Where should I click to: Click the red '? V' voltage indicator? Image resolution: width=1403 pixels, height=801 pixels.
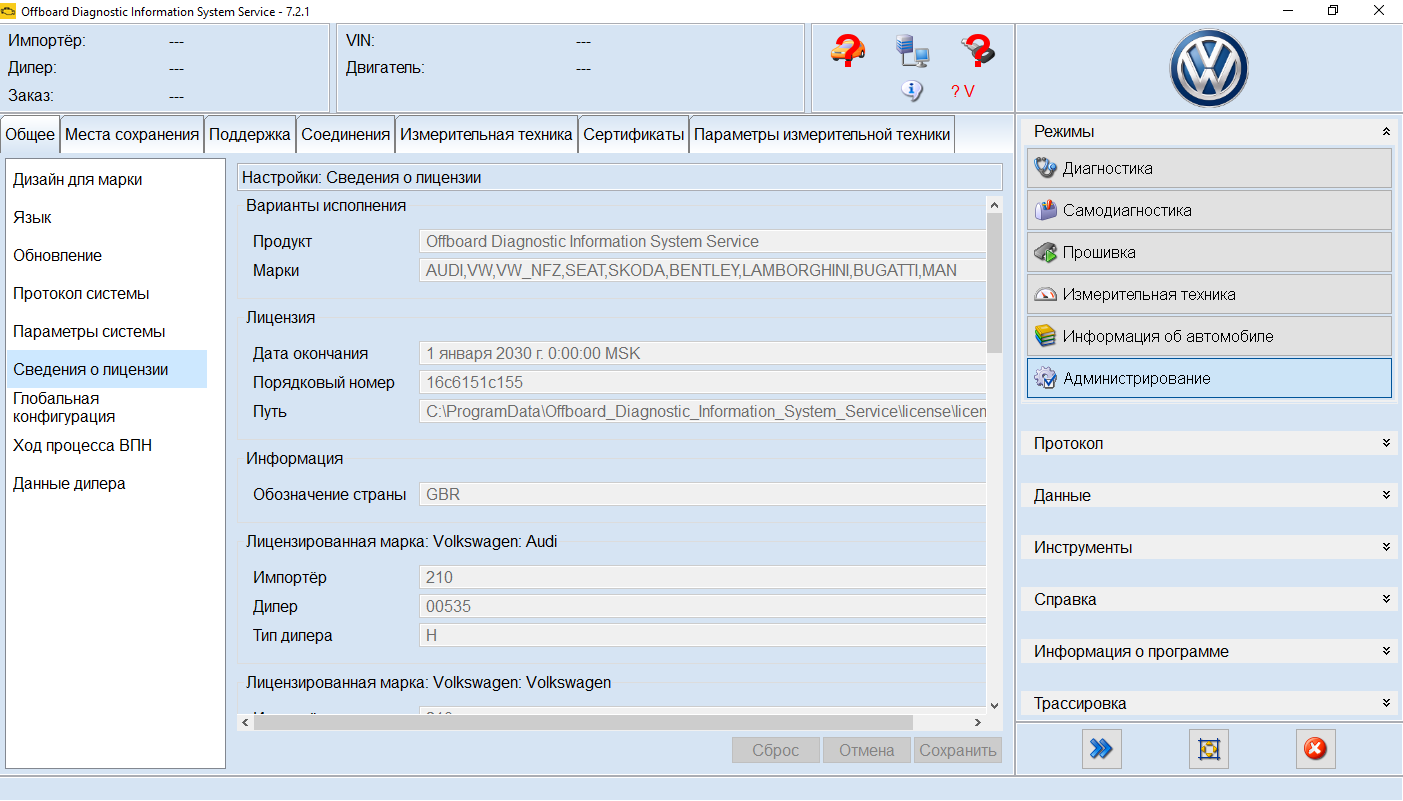(962, 91)
